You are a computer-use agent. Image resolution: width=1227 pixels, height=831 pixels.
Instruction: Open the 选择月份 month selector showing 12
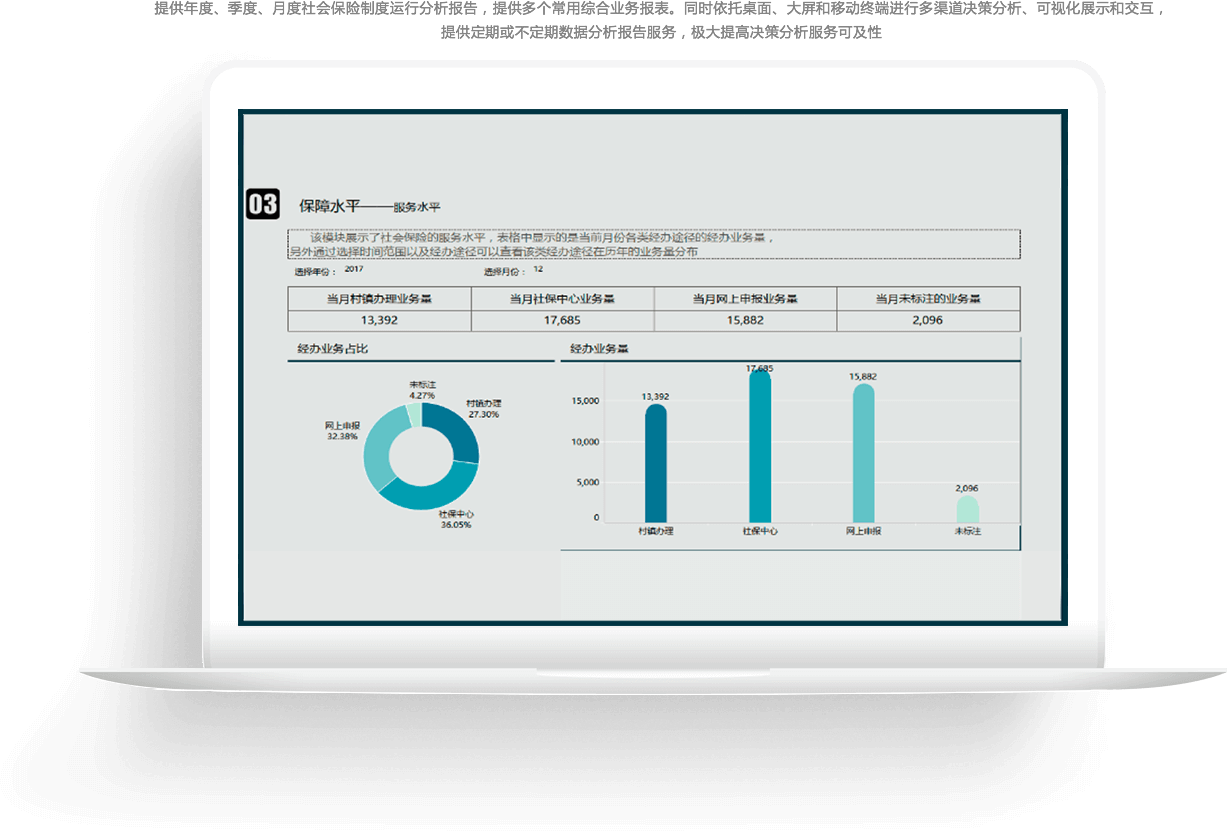pyautogui.click(x=538, y=270)
